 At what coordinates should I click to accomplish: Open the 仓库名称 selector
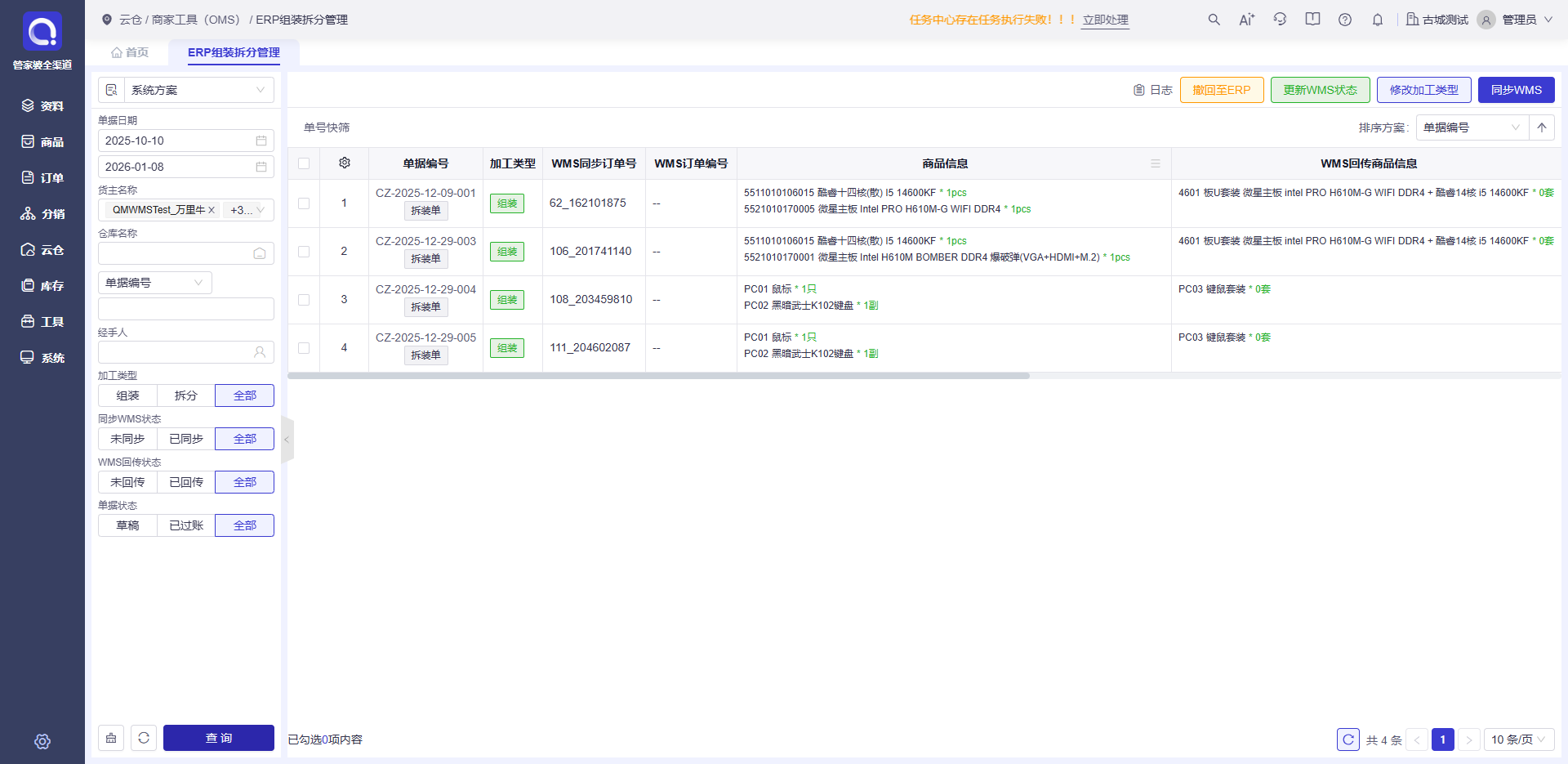186,253
